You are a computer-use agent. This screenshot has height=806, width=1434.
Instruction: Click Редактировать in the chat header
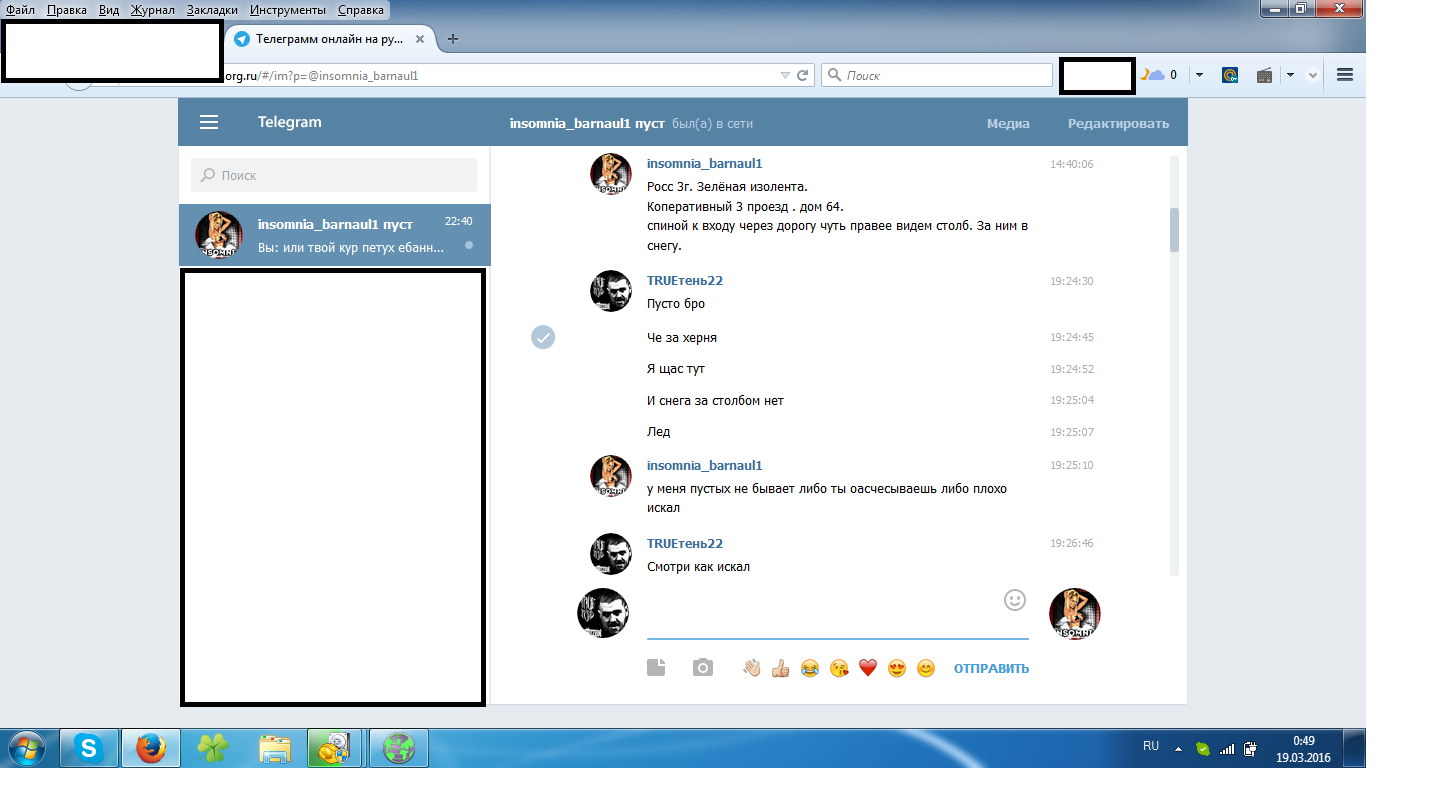(1118, 123)
